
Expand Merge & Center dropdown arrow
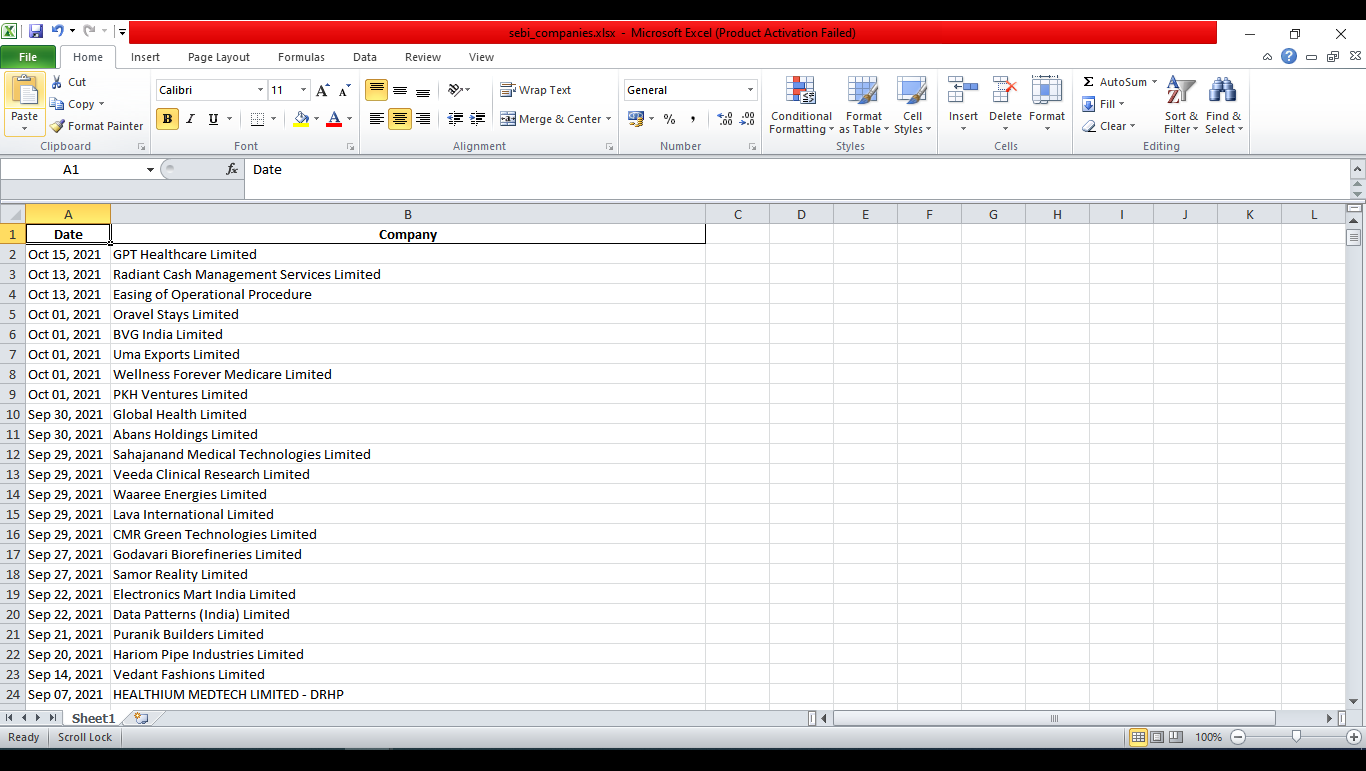tap(609, 119)
